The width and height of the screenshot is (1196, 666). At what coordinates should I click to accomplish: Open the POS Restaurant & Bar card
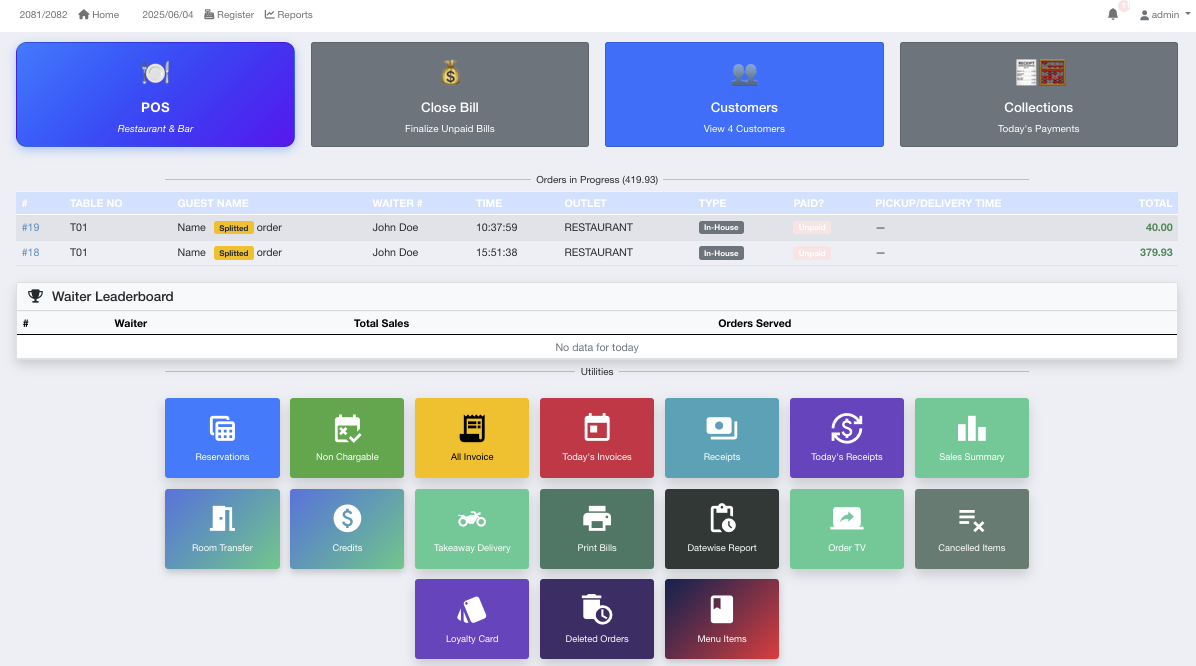155,95
